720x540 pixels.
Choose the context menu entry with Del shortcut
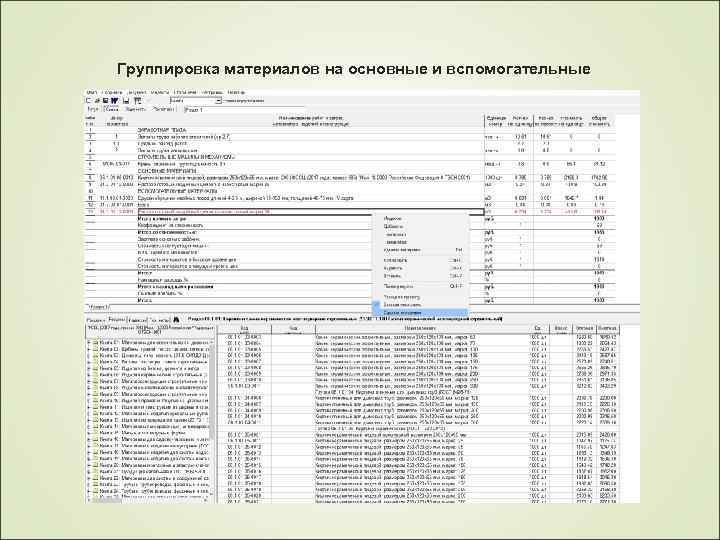tap(420, 250)
